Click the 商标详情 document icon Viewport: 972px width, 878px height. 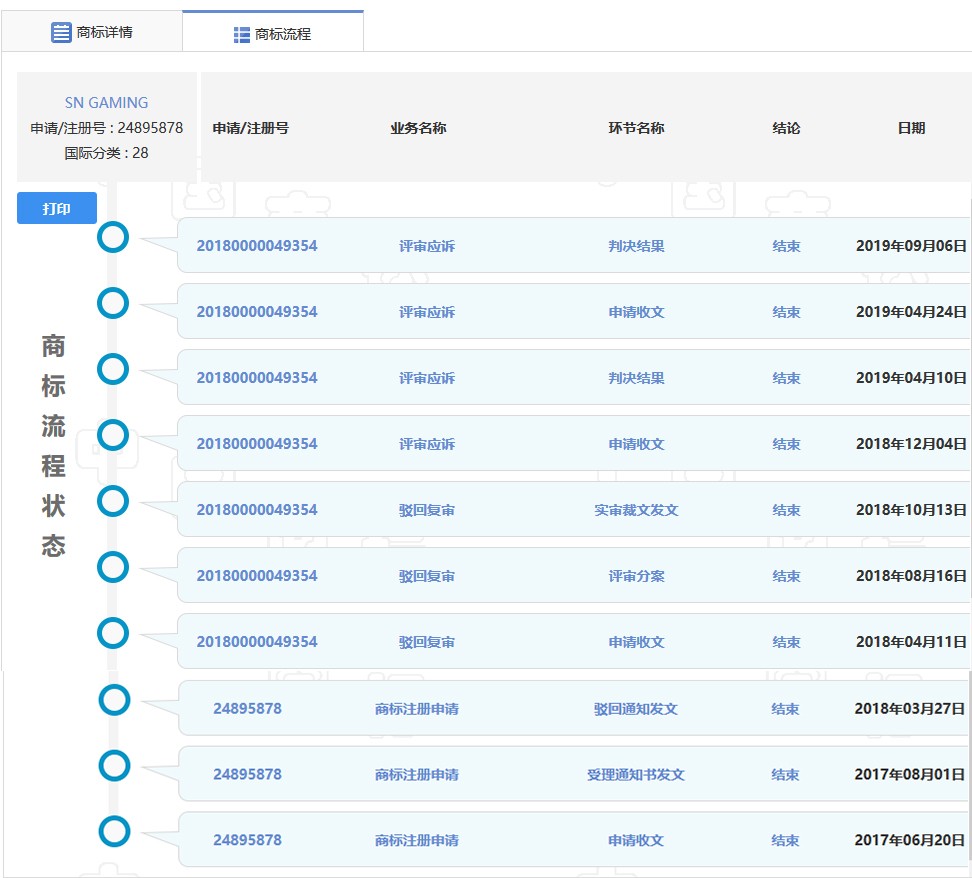(x=61, y=32)
